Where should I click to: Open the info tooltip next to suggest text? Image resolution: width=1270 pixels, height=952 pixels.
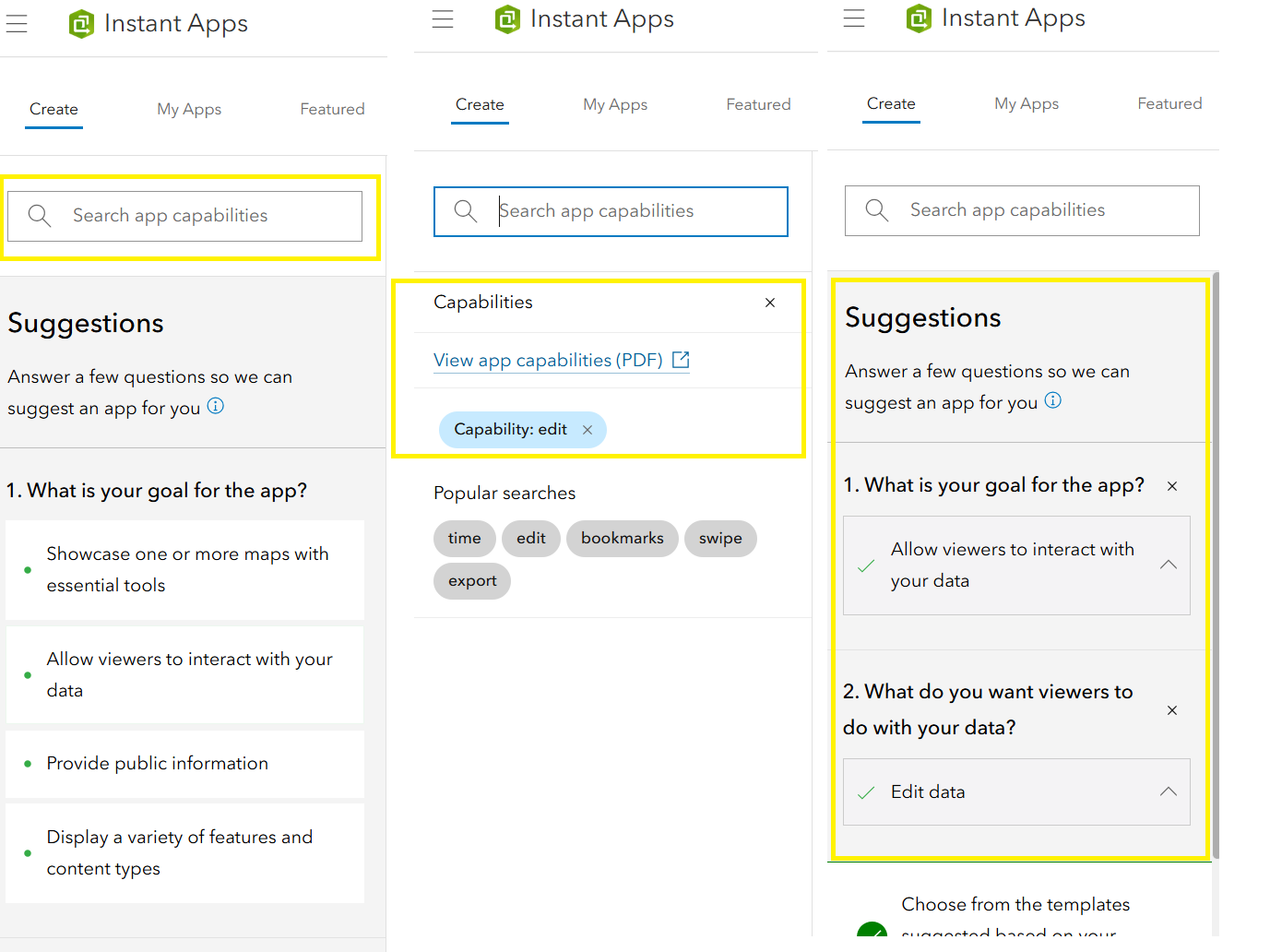click(215, 405)
